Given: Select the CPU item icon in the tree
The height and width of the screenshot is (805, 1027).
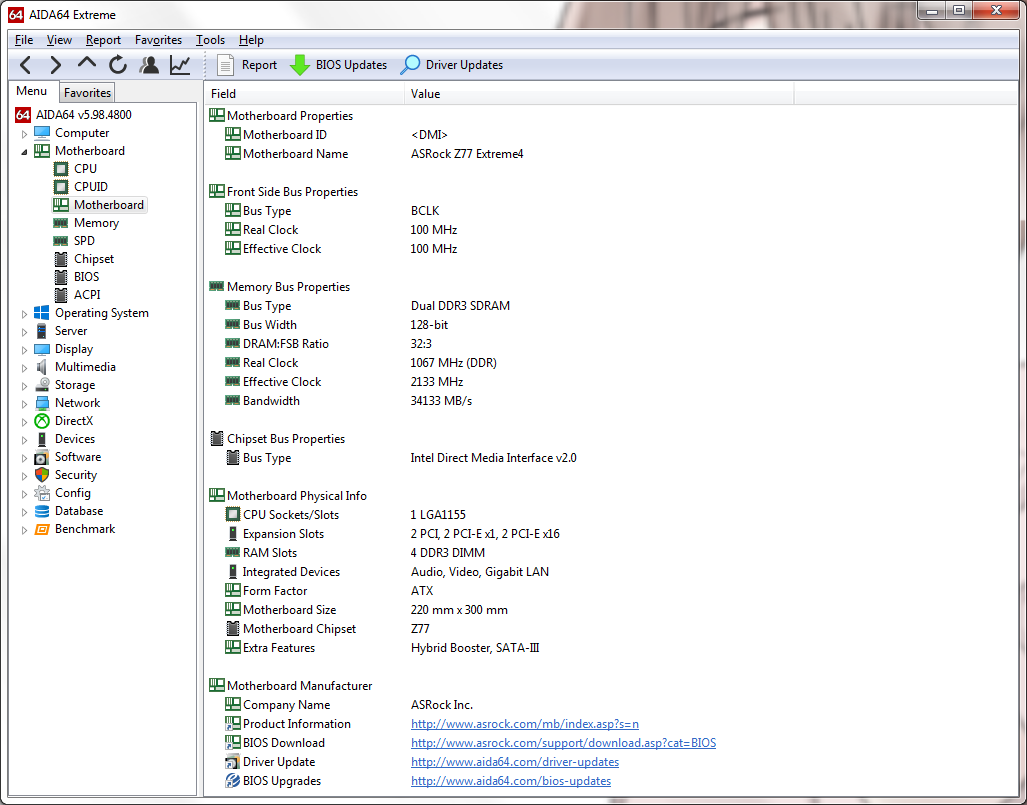Looking at the screenshot, I should 61,169.
